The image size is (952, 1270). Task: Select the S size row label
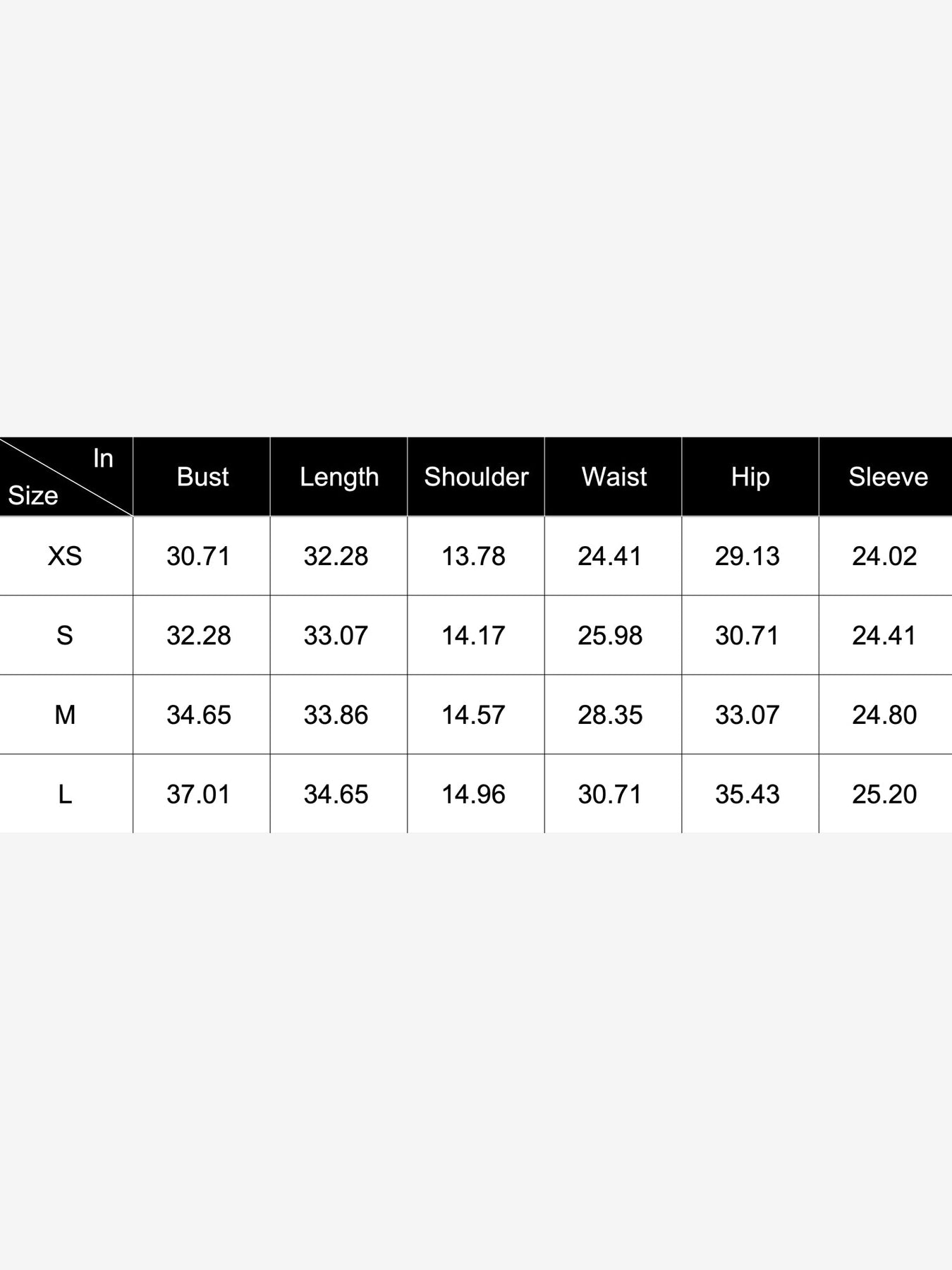[65, 636]
